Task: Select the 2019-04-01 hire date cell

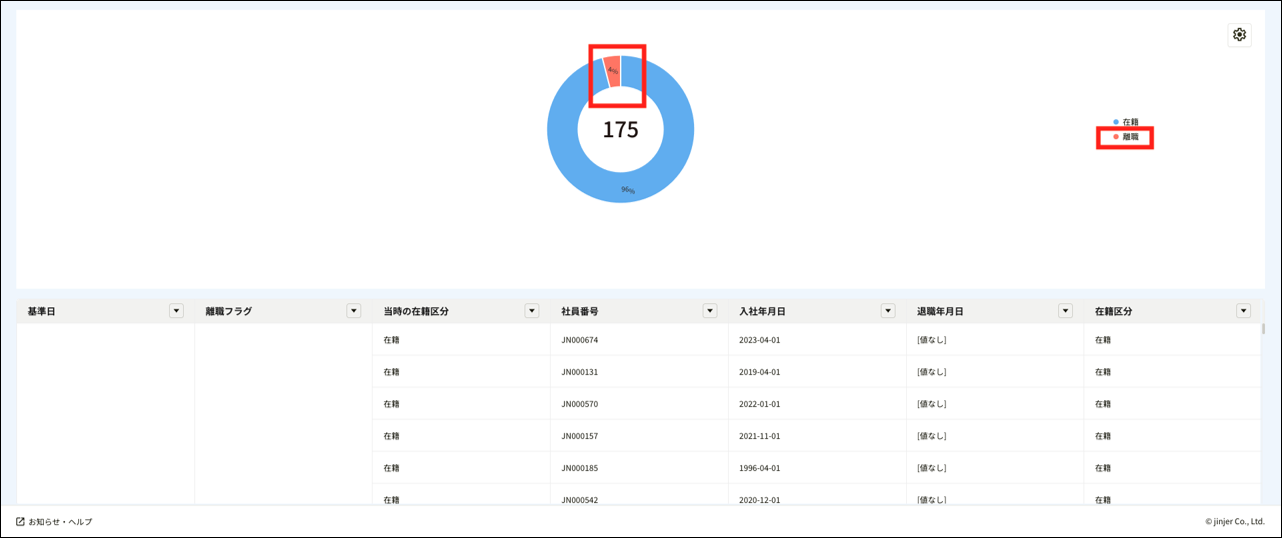Action: [759, 372]
